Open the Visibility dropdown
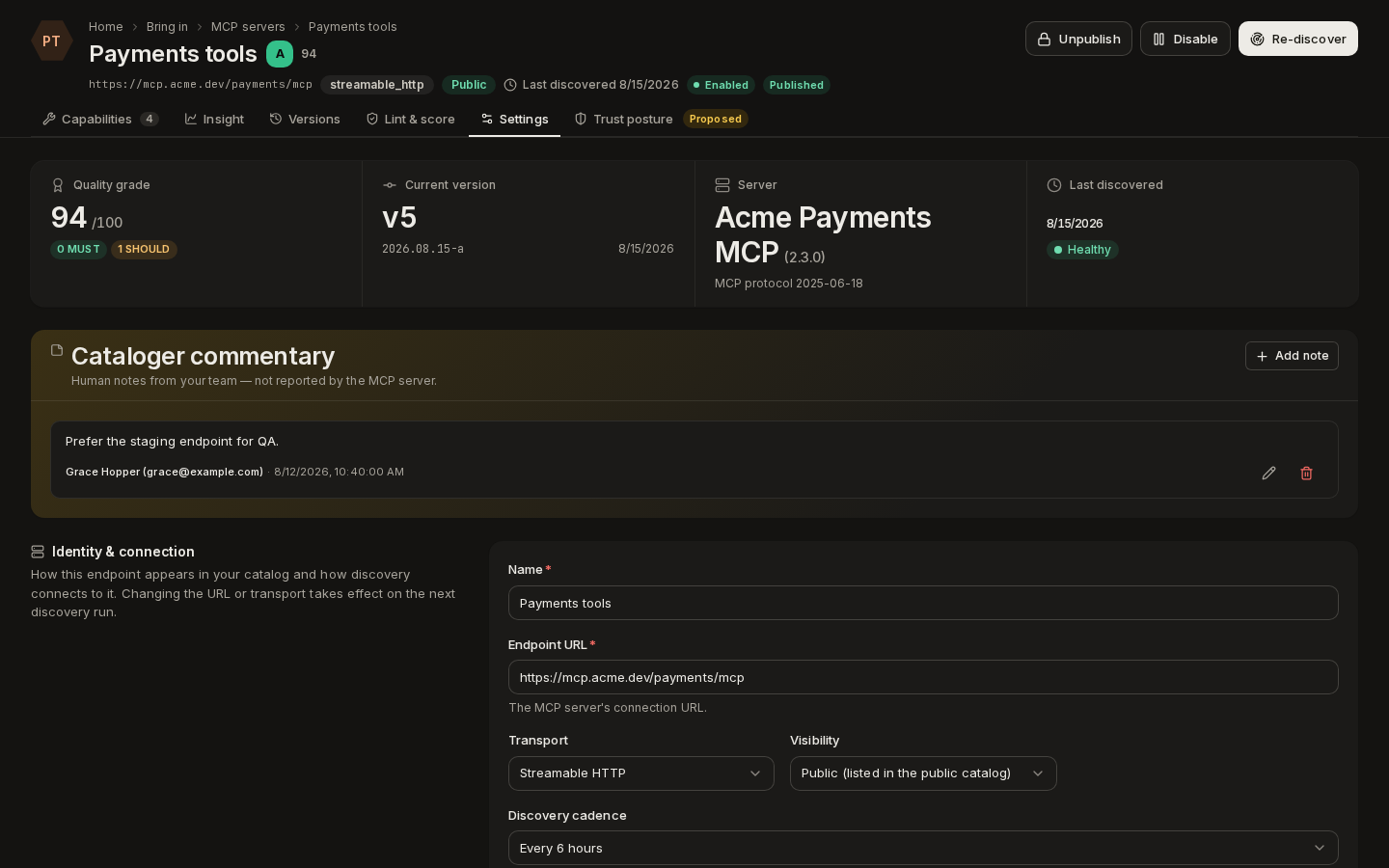The width and height of the screenshot is (1389, 868). point(923,773)
